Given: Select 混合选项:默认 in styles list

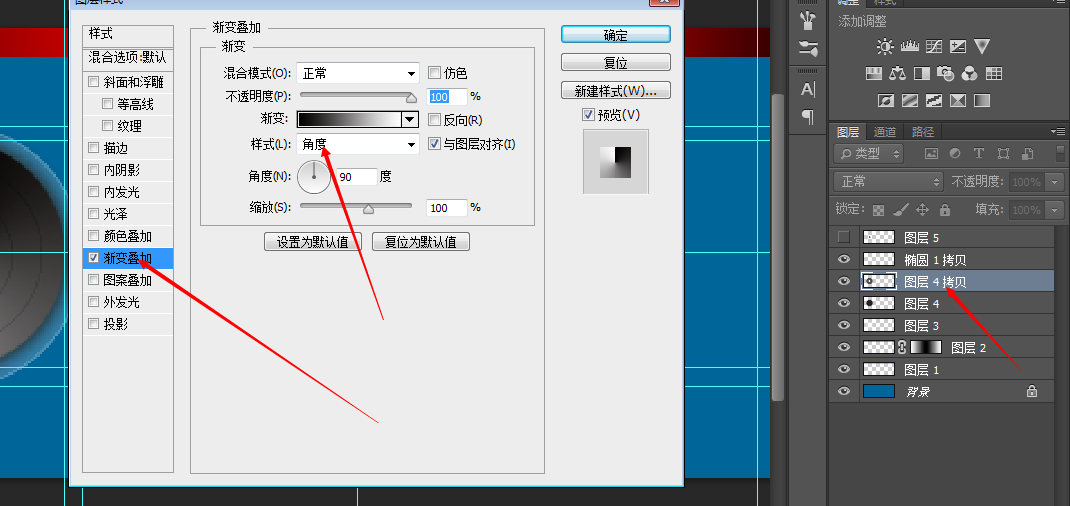Looking at the screenshot, I should (x=128, y=58).
